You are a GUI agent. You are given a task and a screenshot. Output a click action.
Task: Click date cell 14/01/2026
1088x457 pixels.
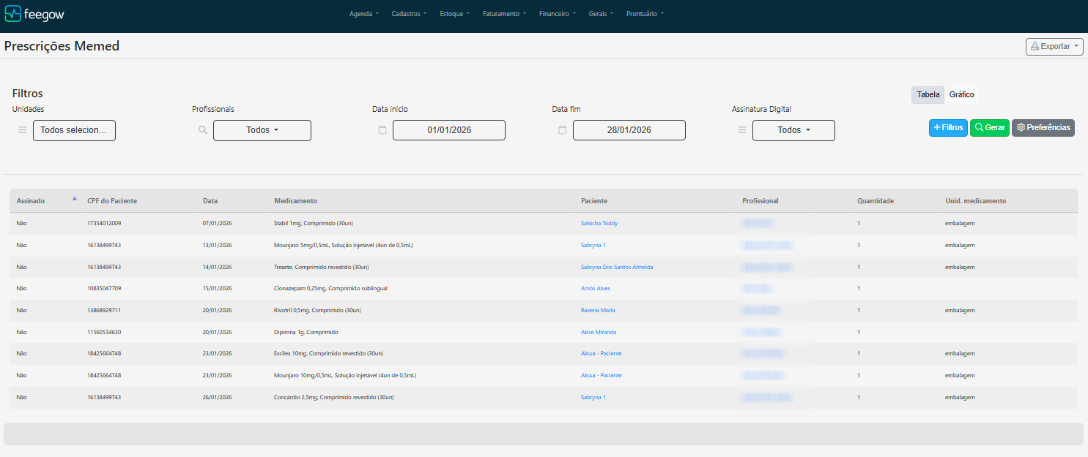pos(217,267)
